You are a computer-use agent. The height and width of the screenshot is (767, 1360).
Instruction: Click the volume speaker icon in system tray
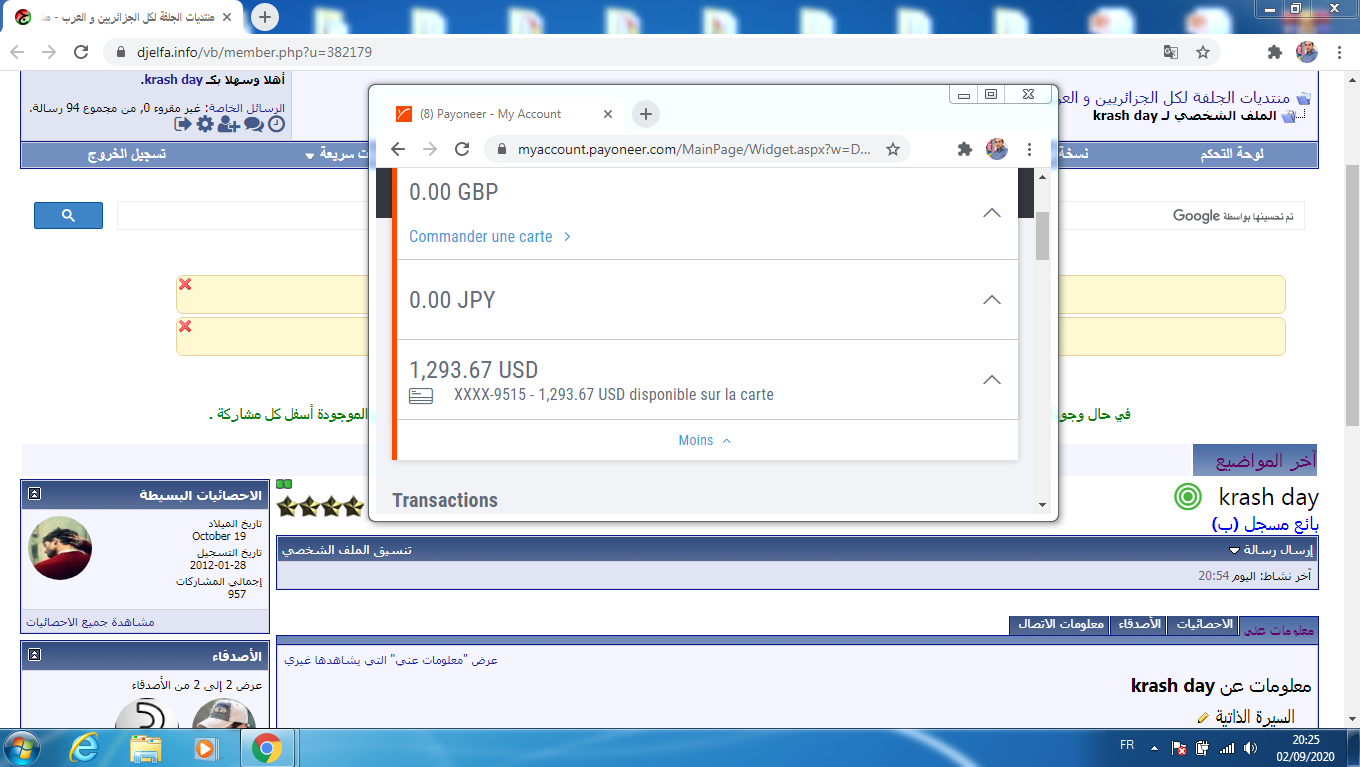point(1250,747)
